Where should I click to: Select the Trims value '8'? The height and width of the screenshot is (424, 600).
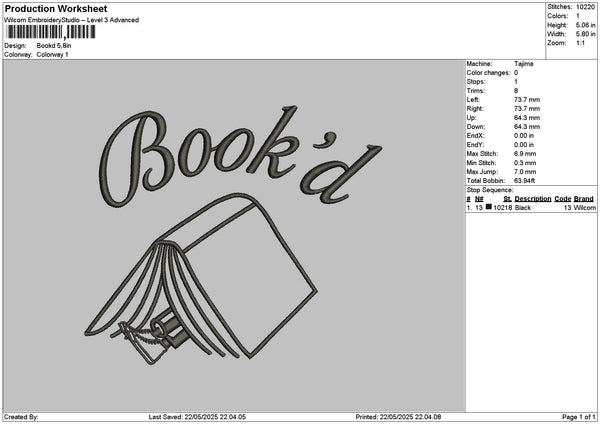click(516, 91)
